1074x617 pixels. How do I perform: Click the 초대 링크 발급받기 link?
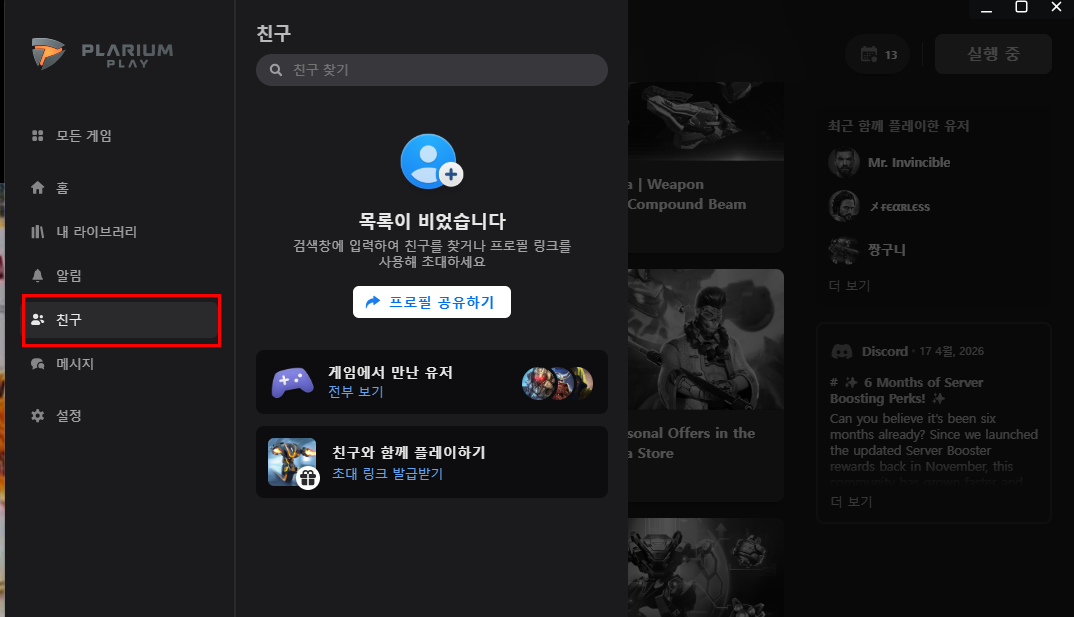387,474
